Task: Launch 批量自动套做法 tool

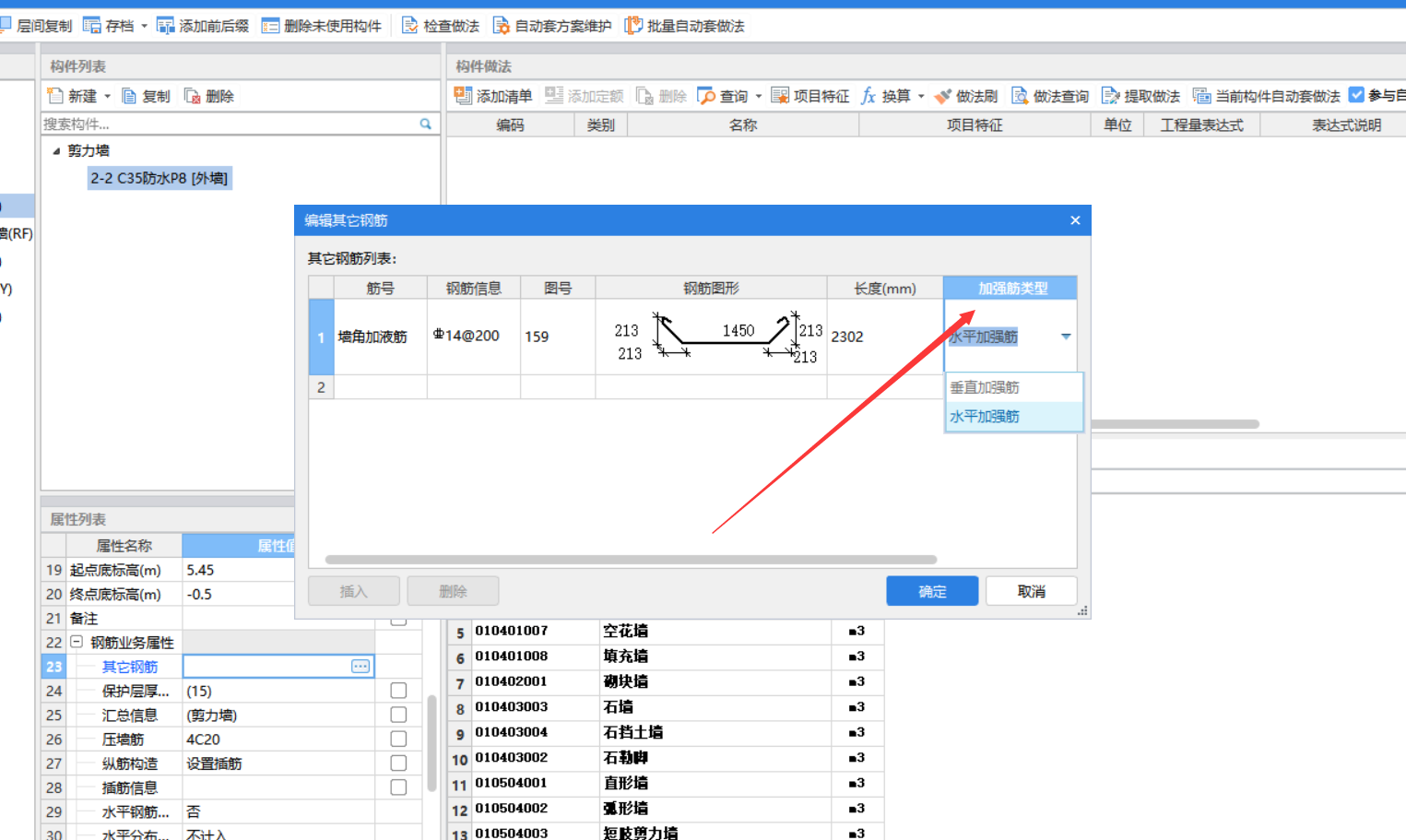Action: pyautogui.click(x=684, y=25)
